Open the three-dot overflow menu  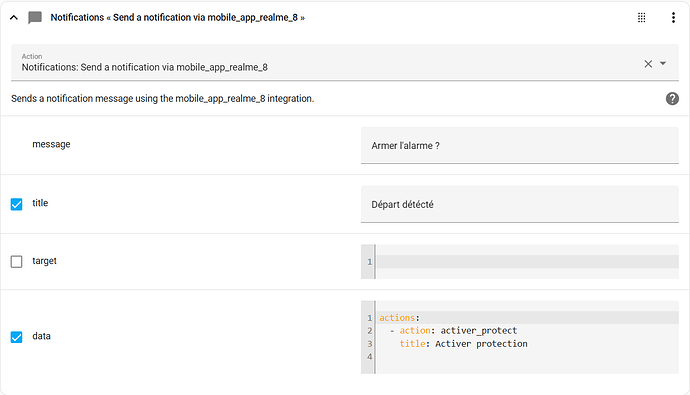pyautogui.click(x=673, y=18)
